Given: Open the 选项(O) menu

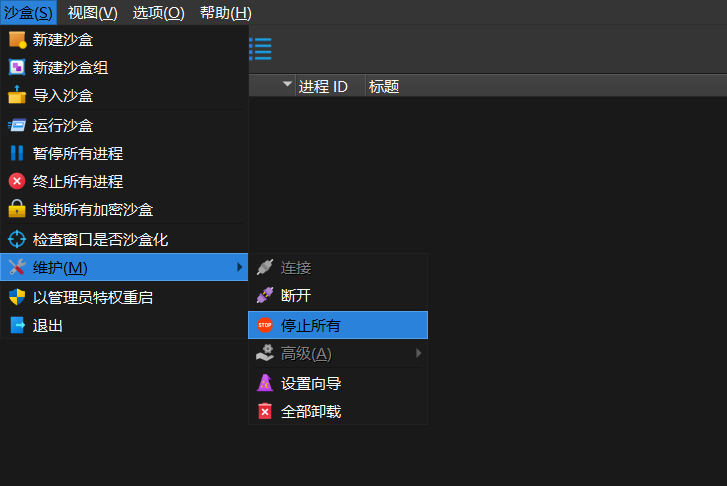Looking at the screenshot, I should coord(159,13).
